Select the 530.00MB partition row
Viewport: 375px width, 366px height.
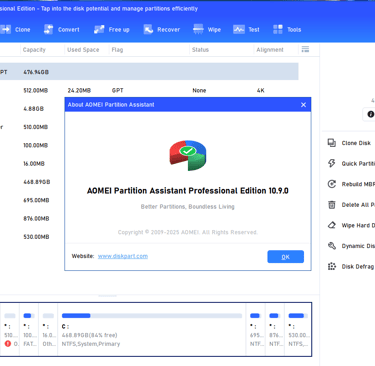point(36,237)
